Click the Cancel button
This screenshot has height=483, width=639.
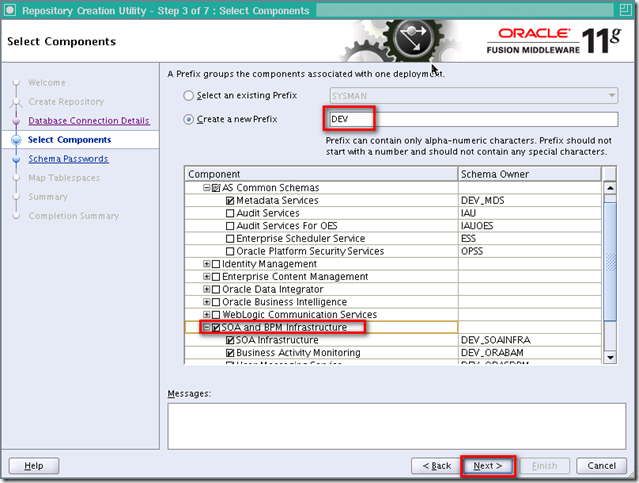601,465
